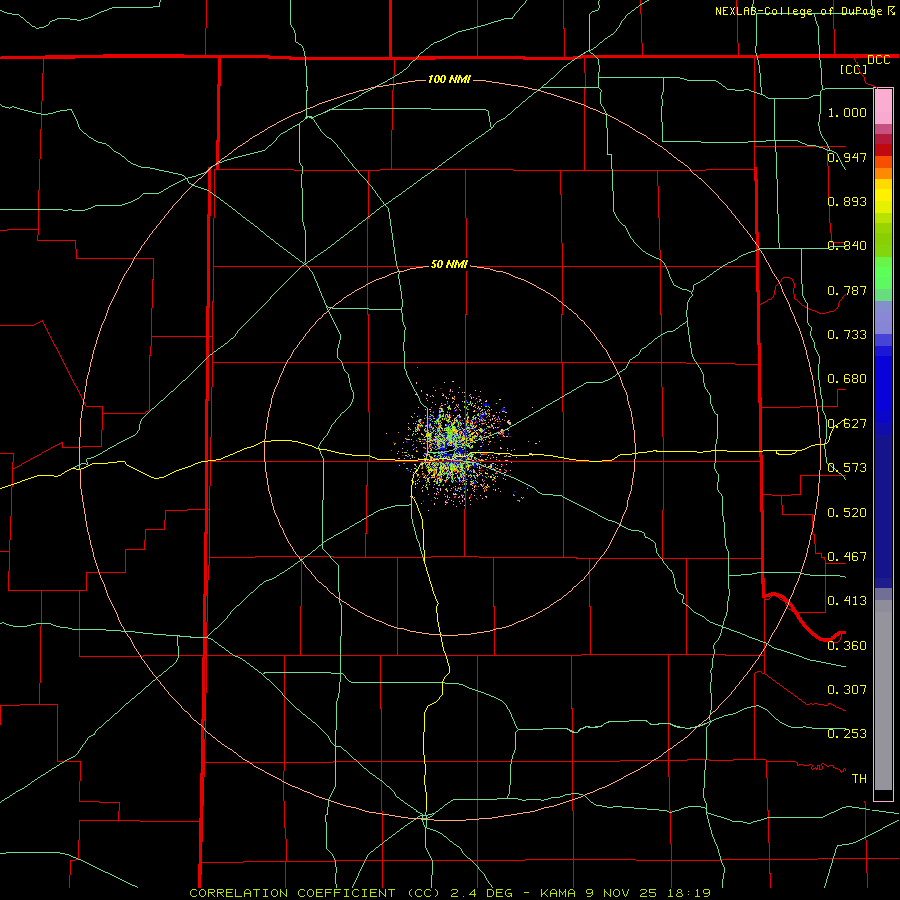Select the 0.947 value on the color scale
Viewport: 900px width, 900px height.
847,157
